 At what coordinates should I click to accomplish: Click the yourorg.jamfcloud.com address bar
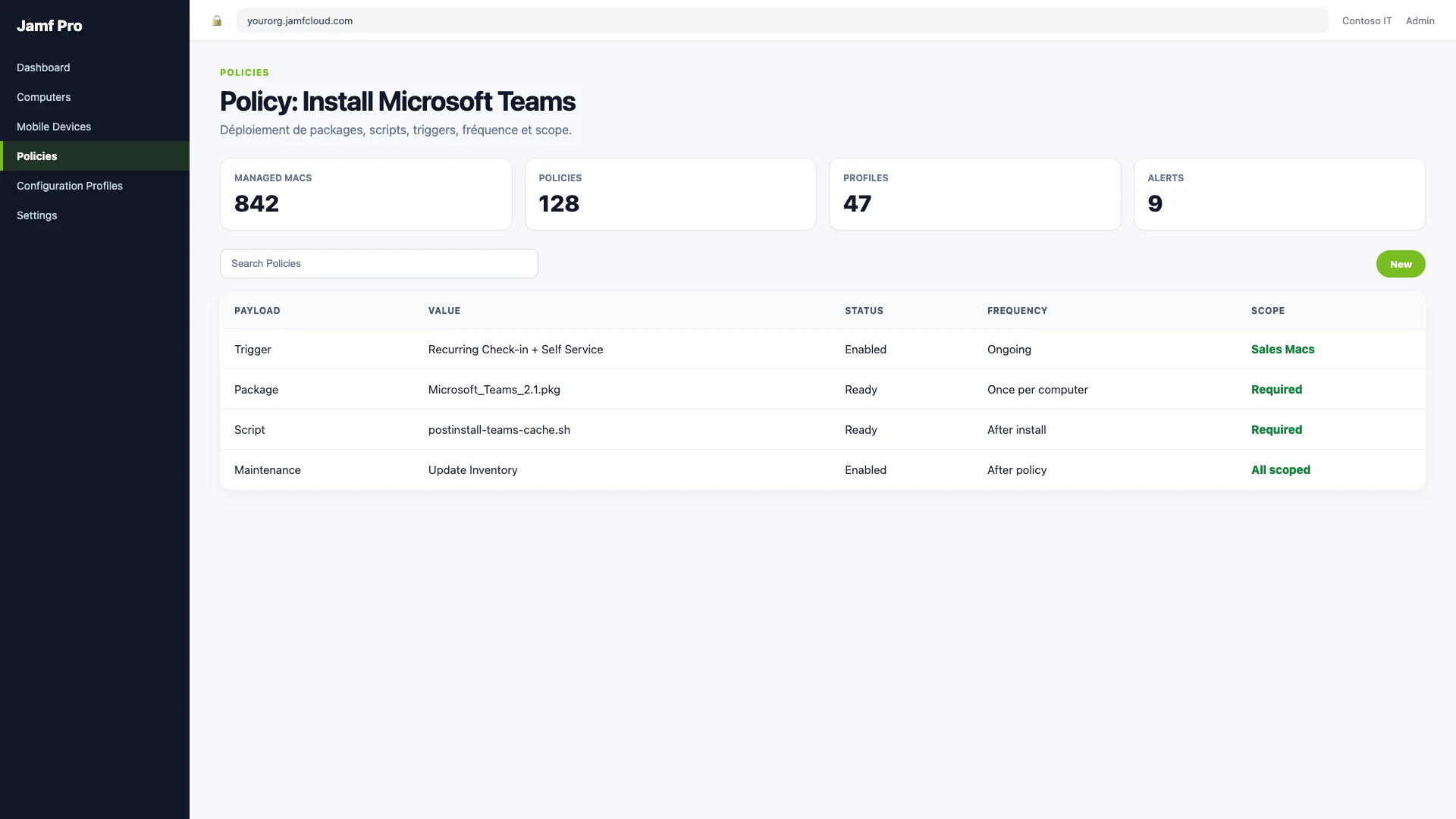point(782,20)
